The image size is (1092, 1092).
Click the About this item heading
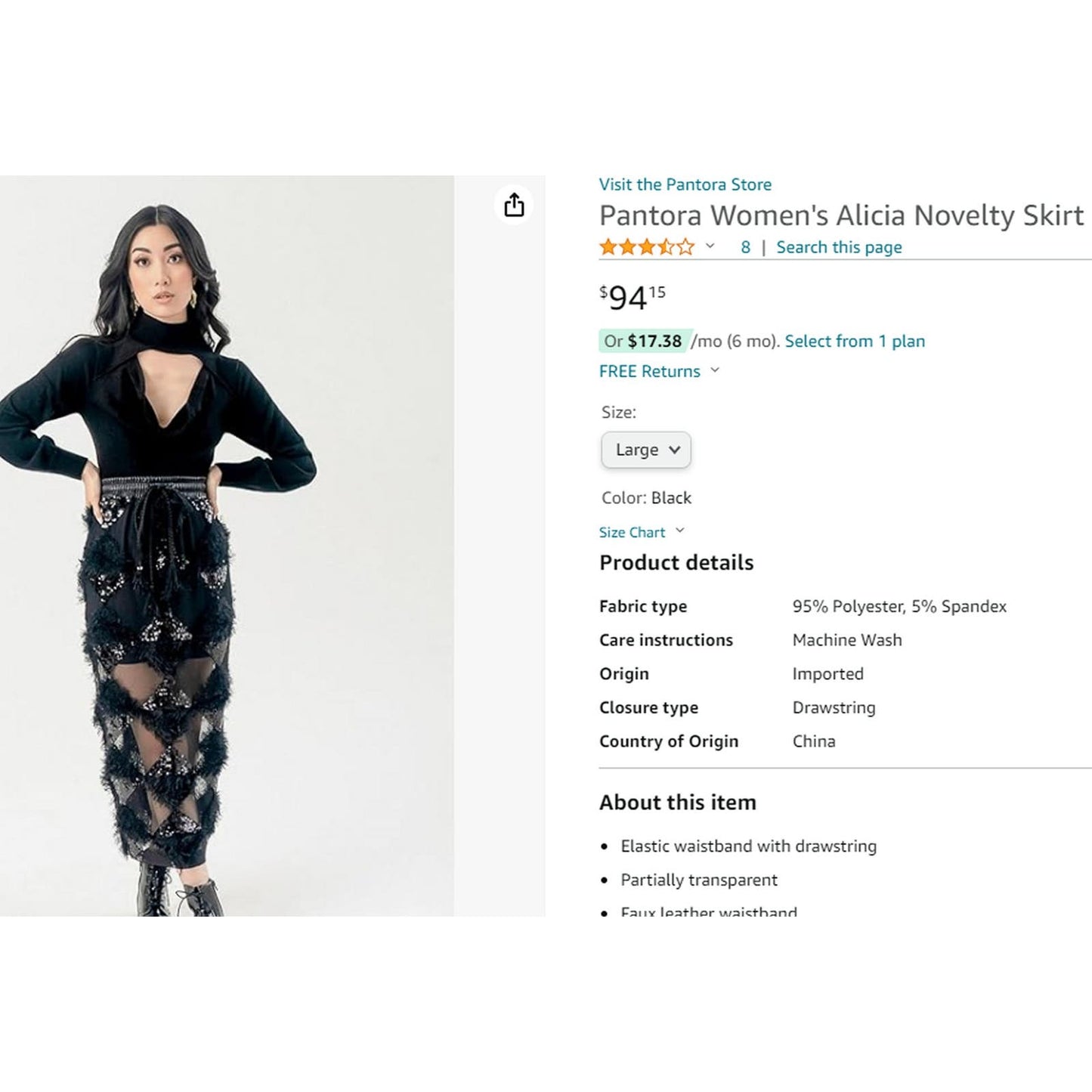pos(678,802)
